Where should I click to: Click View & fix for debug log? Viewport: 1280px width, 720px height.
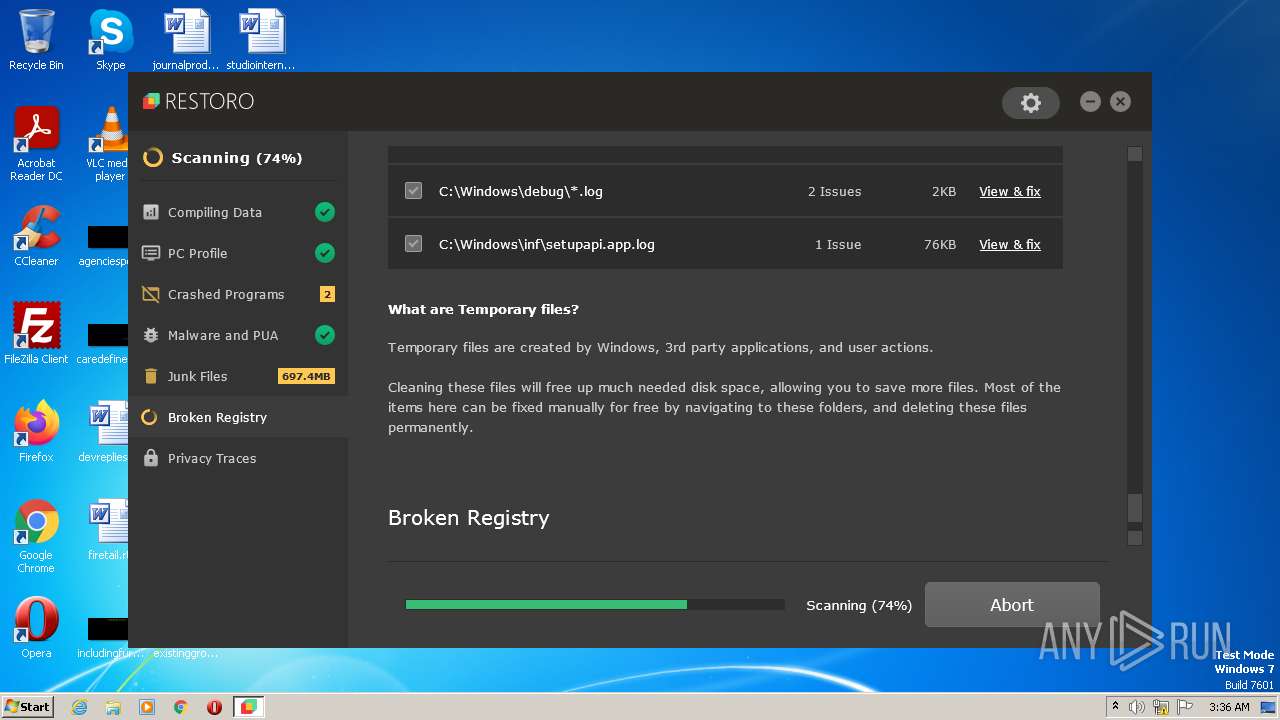(1010, 191)
